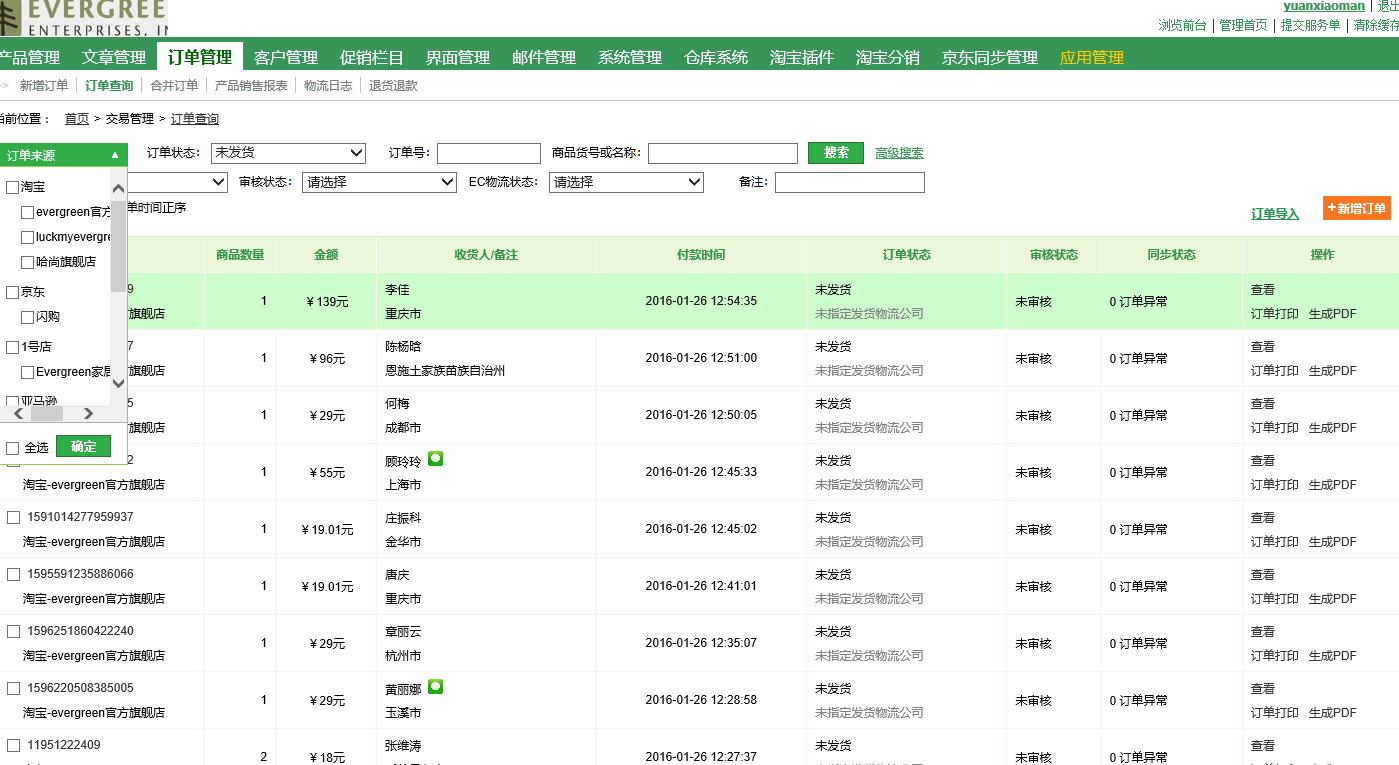Click the 管理首页 header link
This screenshot has width=1399, height=765.
[1243, 25]
